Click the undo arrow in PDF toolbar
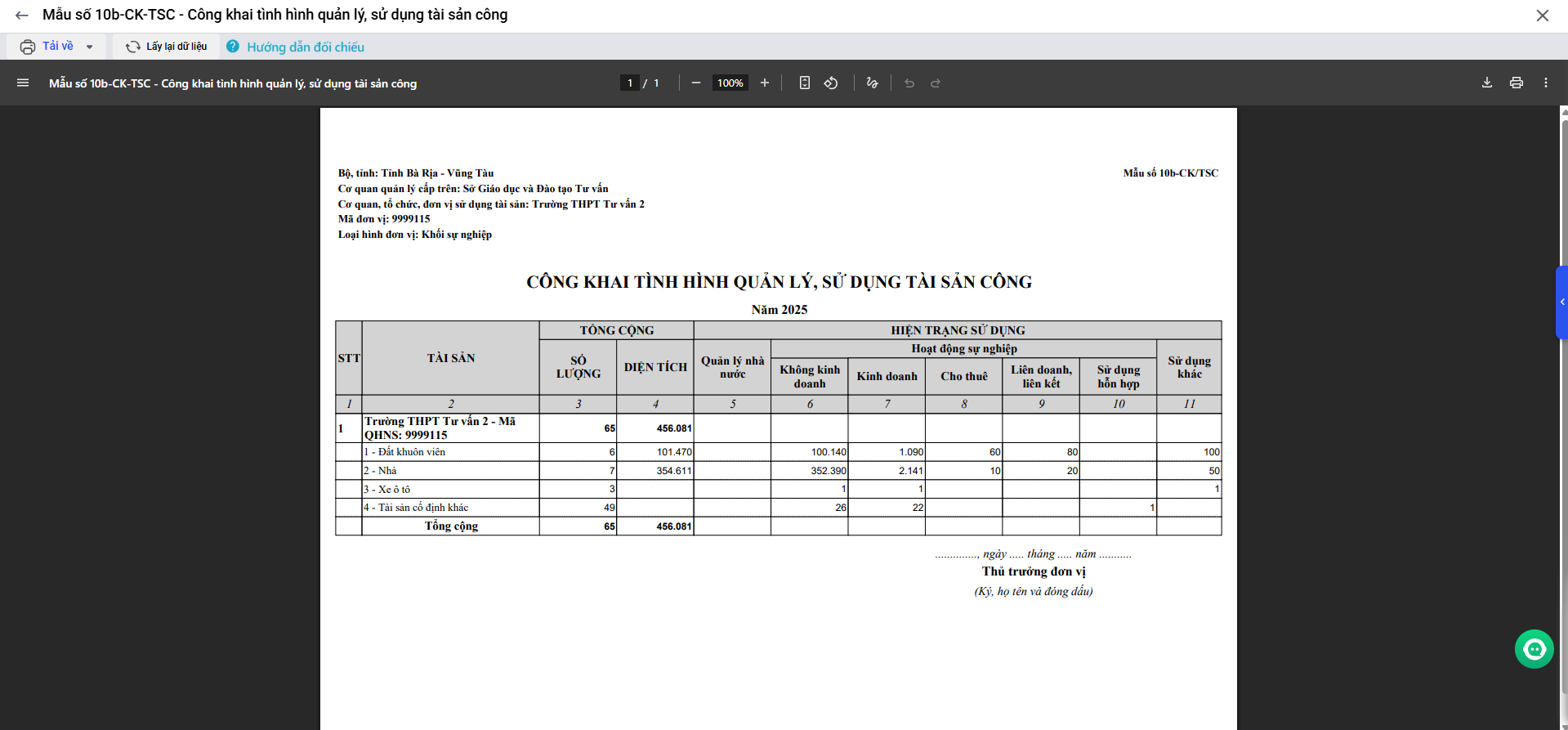This screenshot has width=1568, height=730. click(x=909, y=83)
